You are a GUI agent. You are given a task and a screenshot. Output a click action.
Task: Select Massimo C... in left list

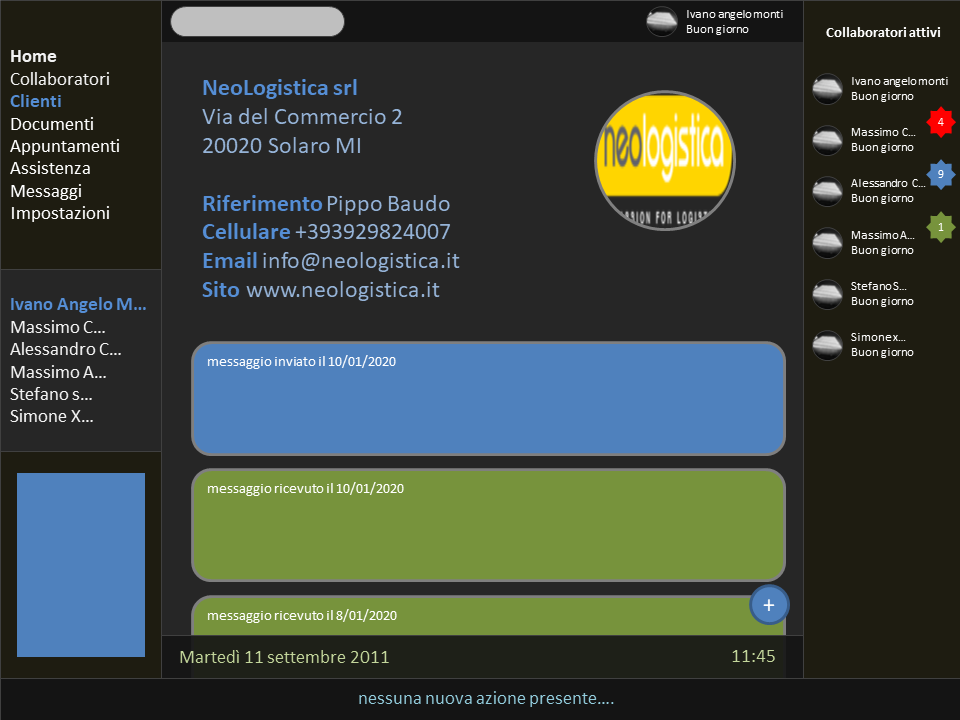[58, 327]
